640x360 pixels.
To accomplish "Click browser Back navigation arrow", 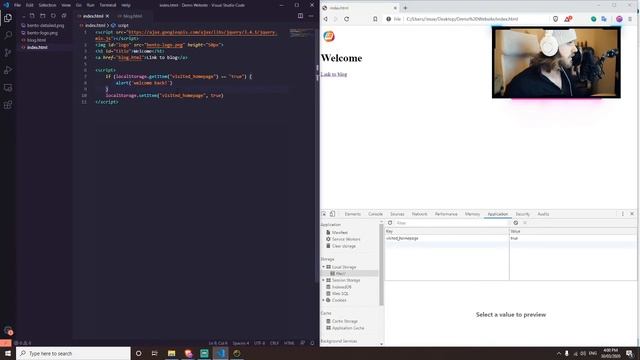I will click(326, 19).
